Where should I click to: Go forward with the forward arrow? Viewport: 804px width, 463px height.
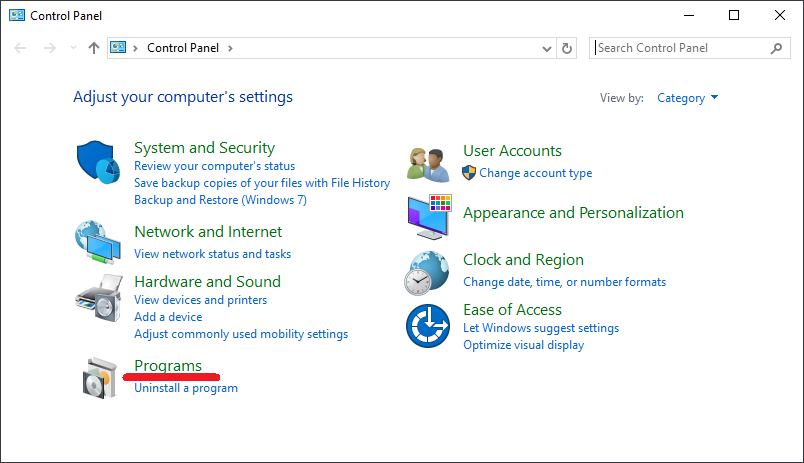coord(50,48)
